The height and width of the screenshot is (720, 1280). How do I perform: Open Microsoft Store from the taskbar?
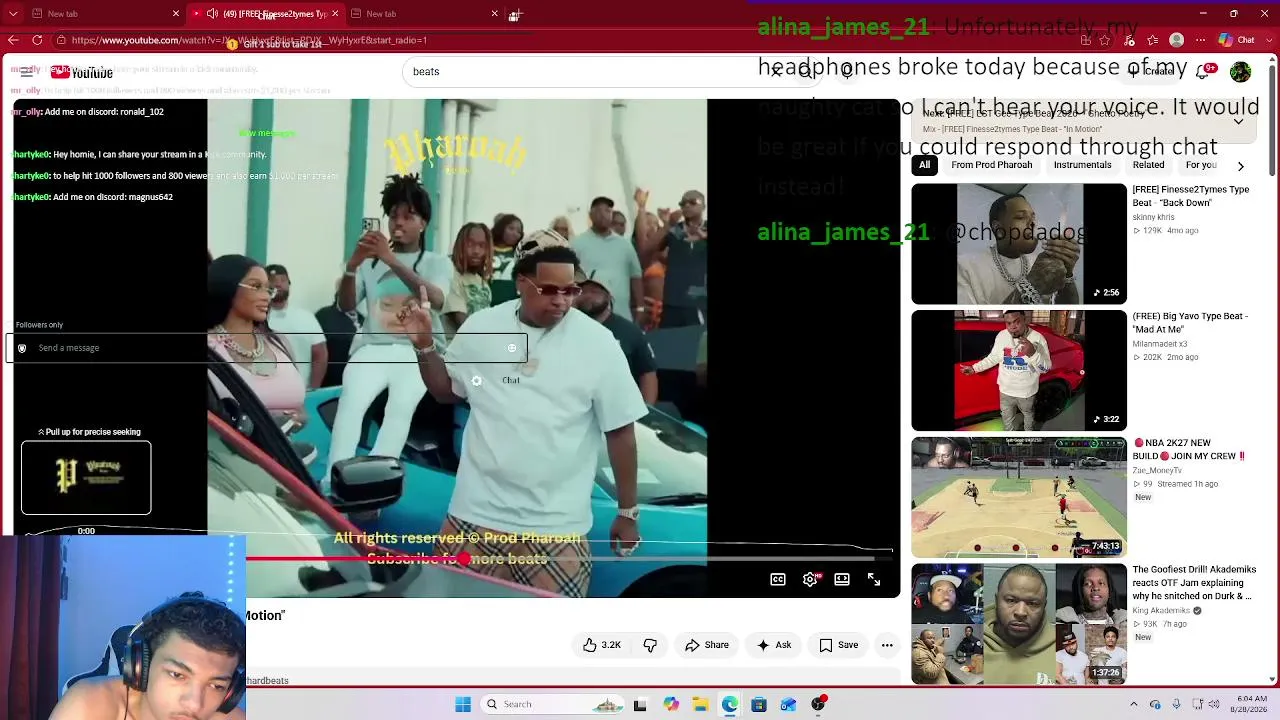[759, 704]
